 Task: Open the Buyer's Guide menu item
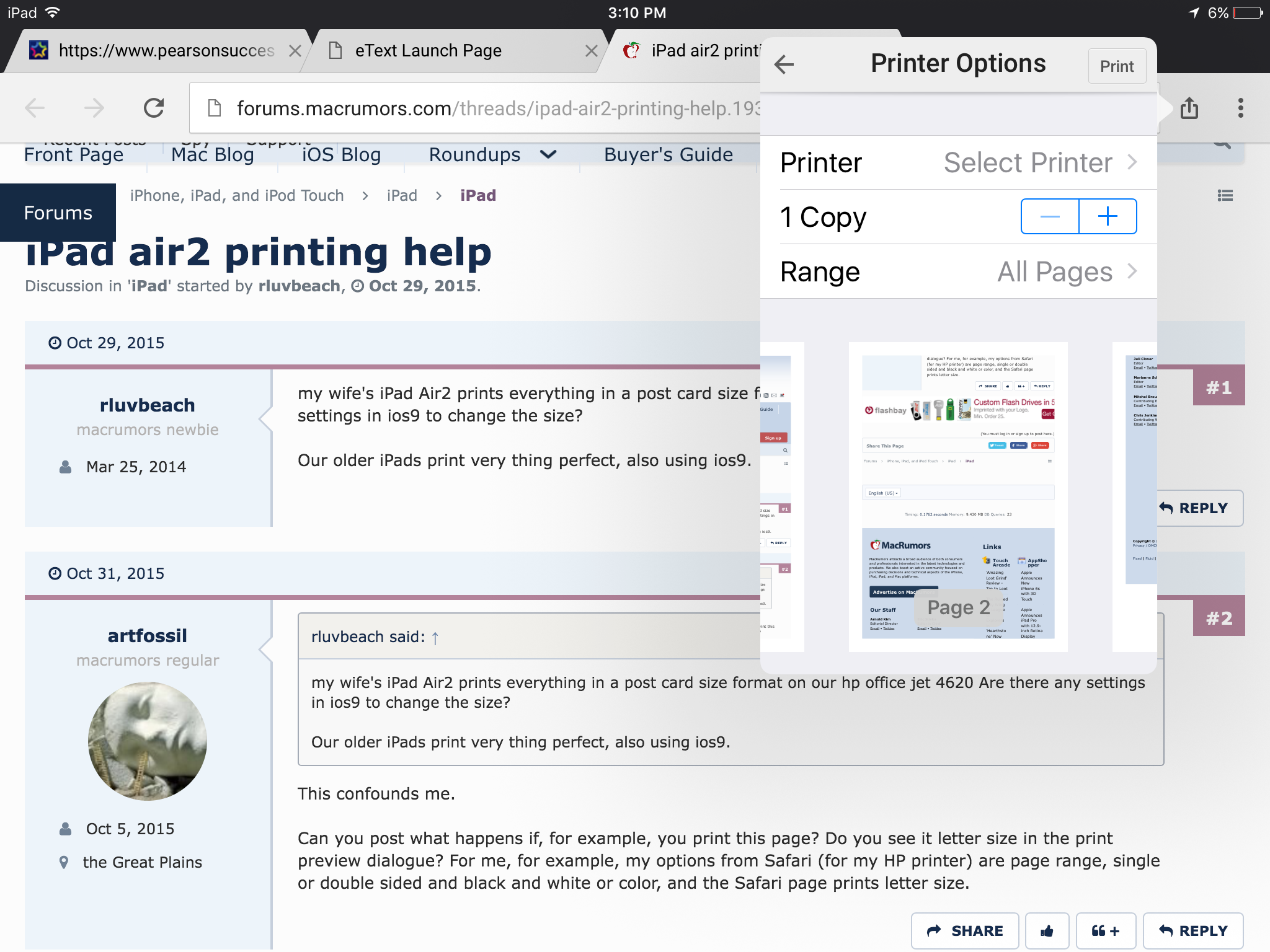pyautogui.click(x=668, y=155)
